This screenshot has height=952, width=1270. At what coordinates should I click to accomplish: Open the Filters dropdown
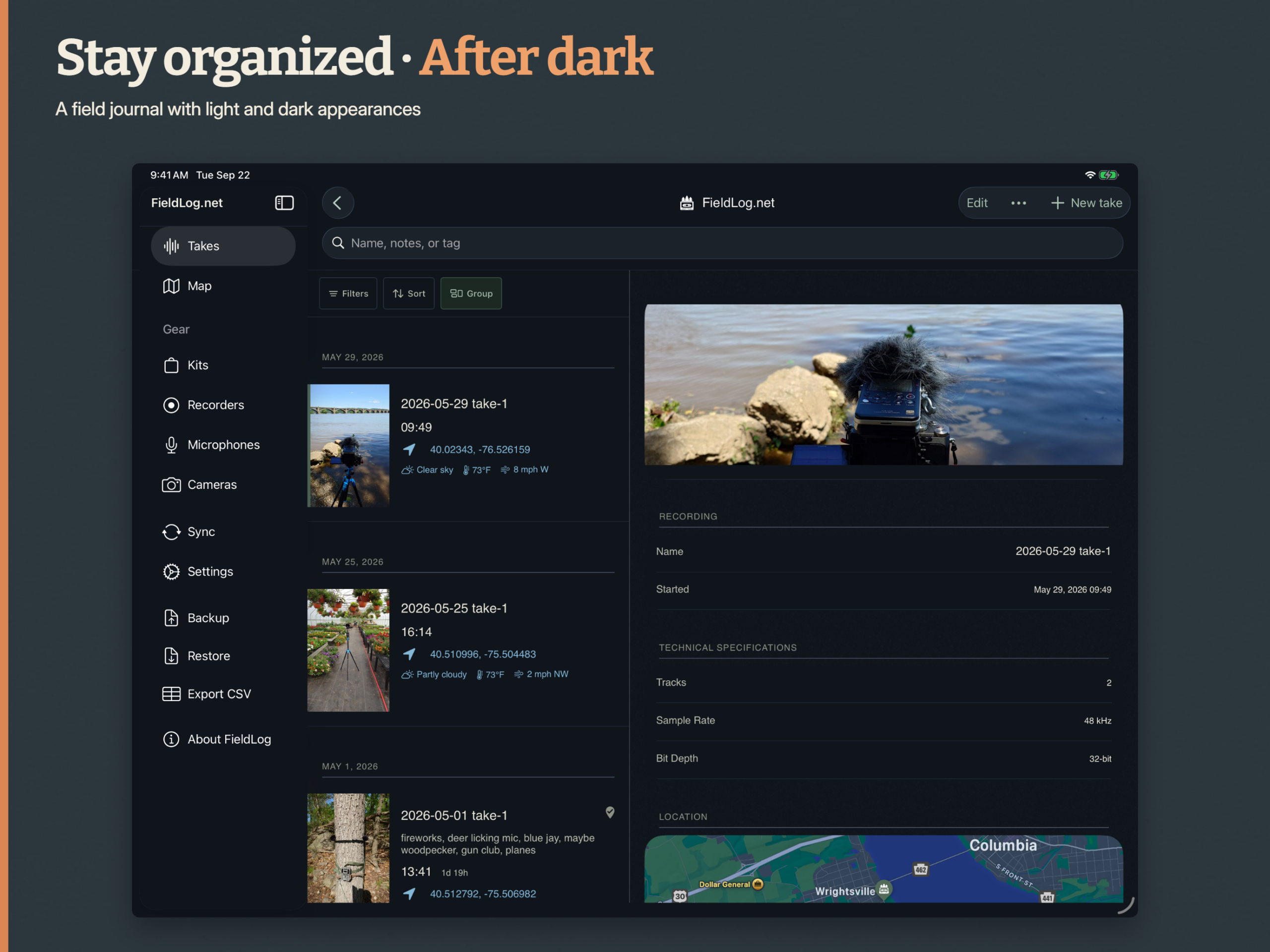tap(348, 294)
